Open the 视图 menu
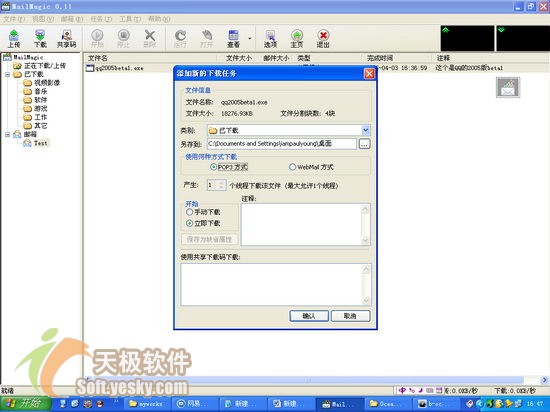 (43, 19)
